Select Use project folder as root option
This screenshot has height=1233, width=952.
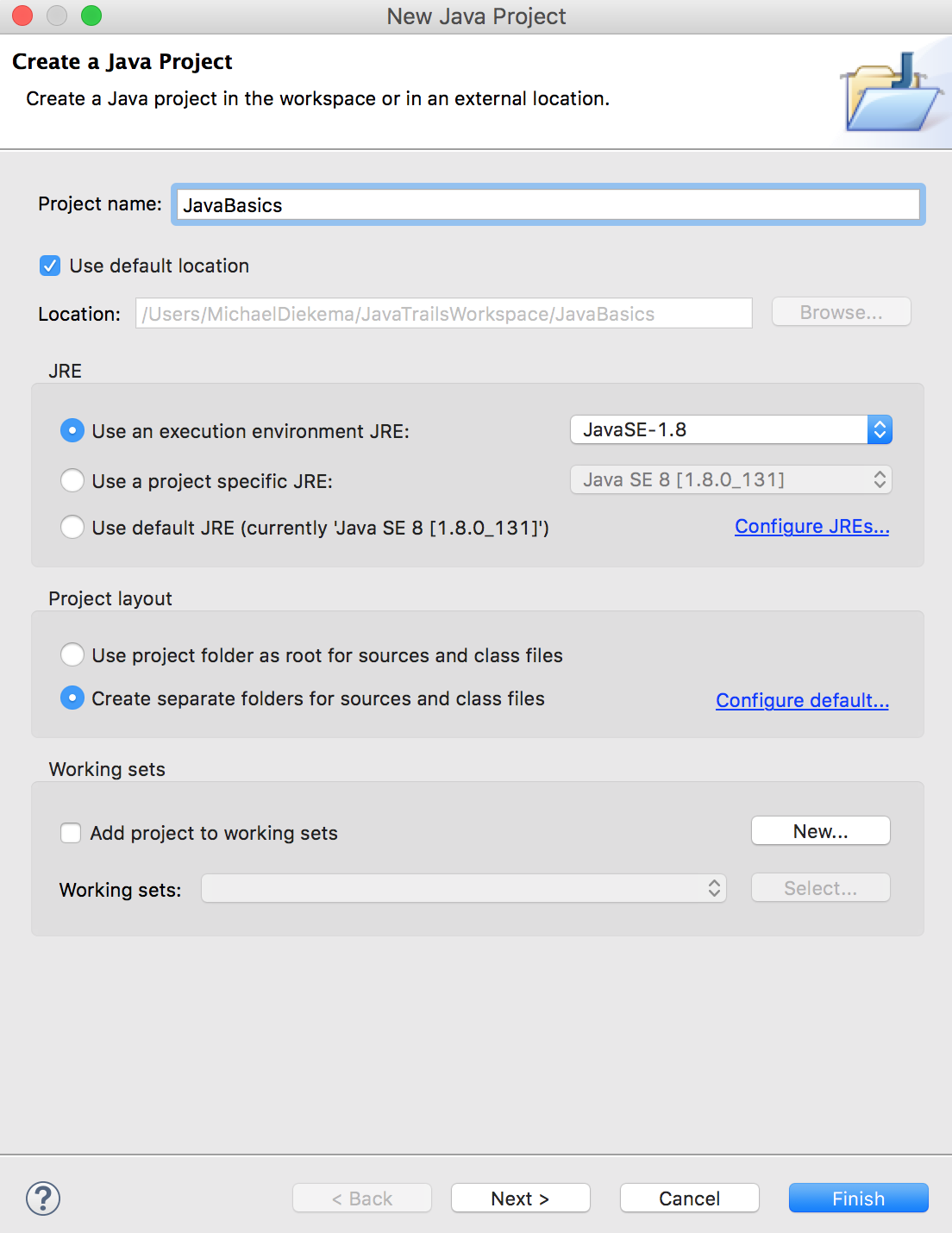tap(72, 654)
